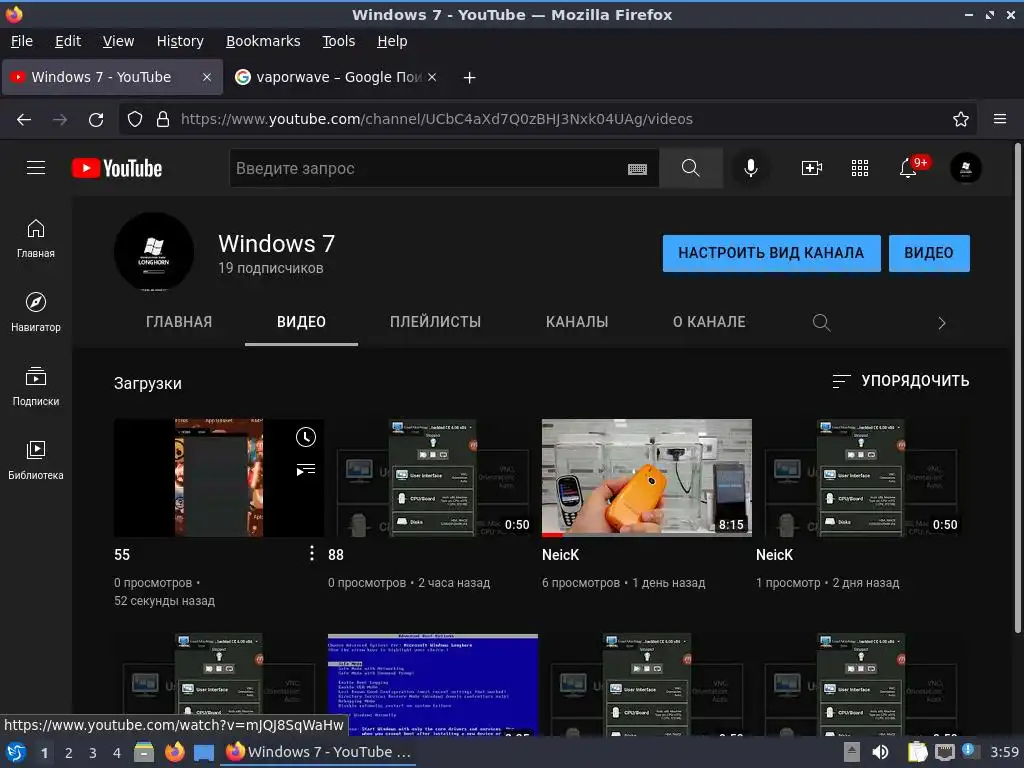The image size is (1024, 768).
Task: Open the Tools menu
Action: (x=338, y=41)
